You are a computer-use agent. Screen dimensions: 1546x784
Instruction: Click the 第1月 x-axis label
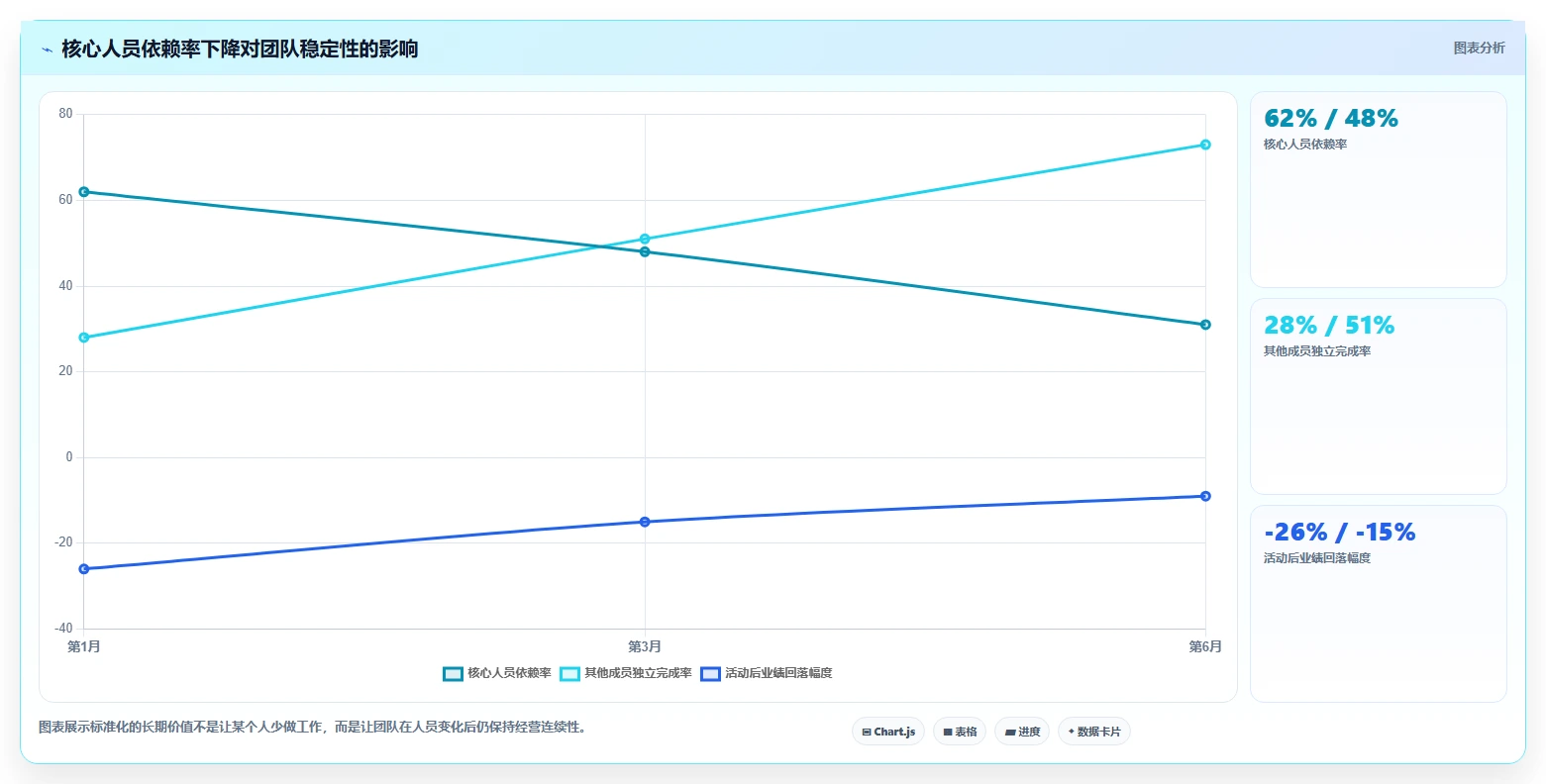[84, 646]
